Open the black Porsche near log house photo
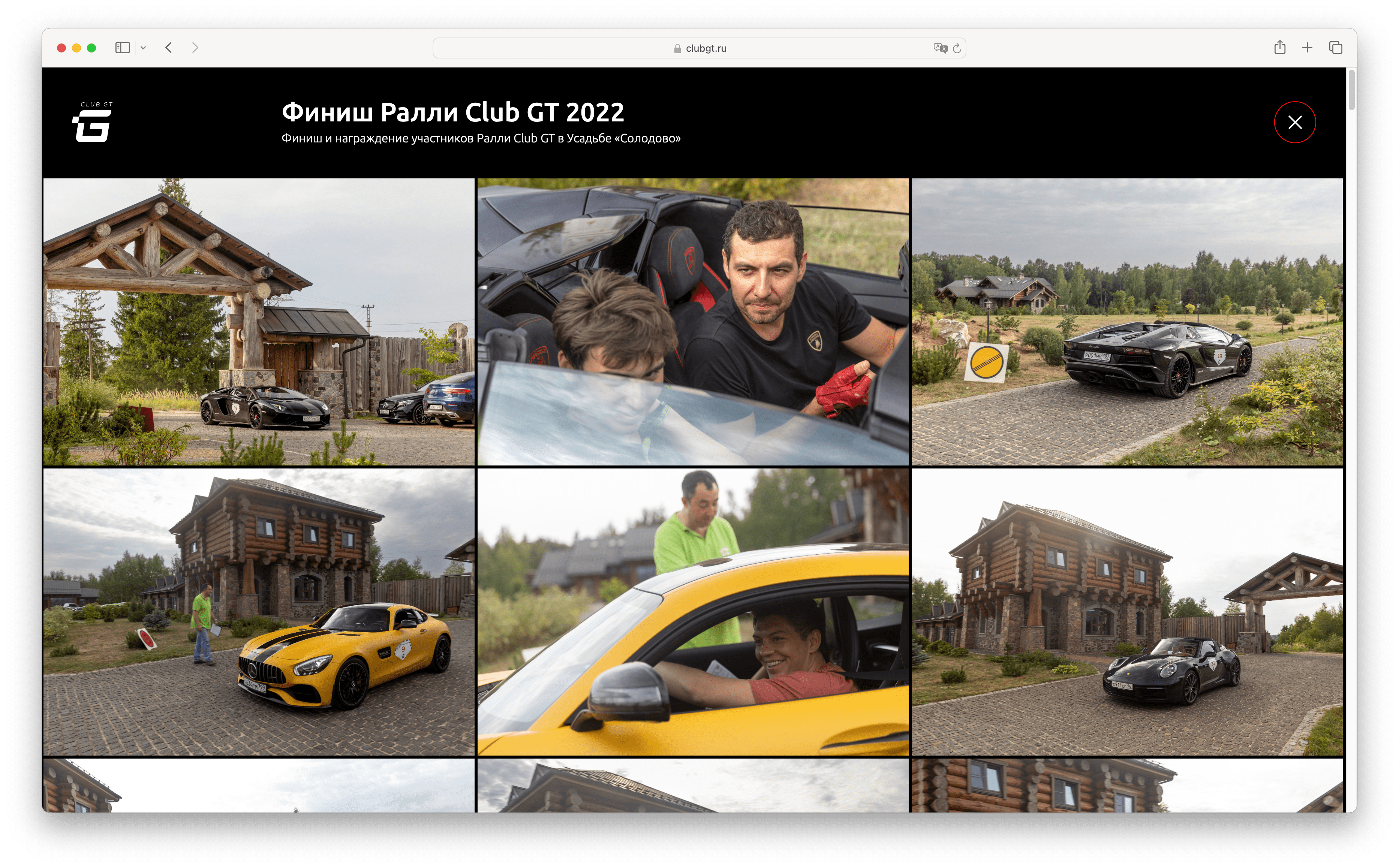Viewport: 1399px width, 868px height. [x=1126, y=612]
